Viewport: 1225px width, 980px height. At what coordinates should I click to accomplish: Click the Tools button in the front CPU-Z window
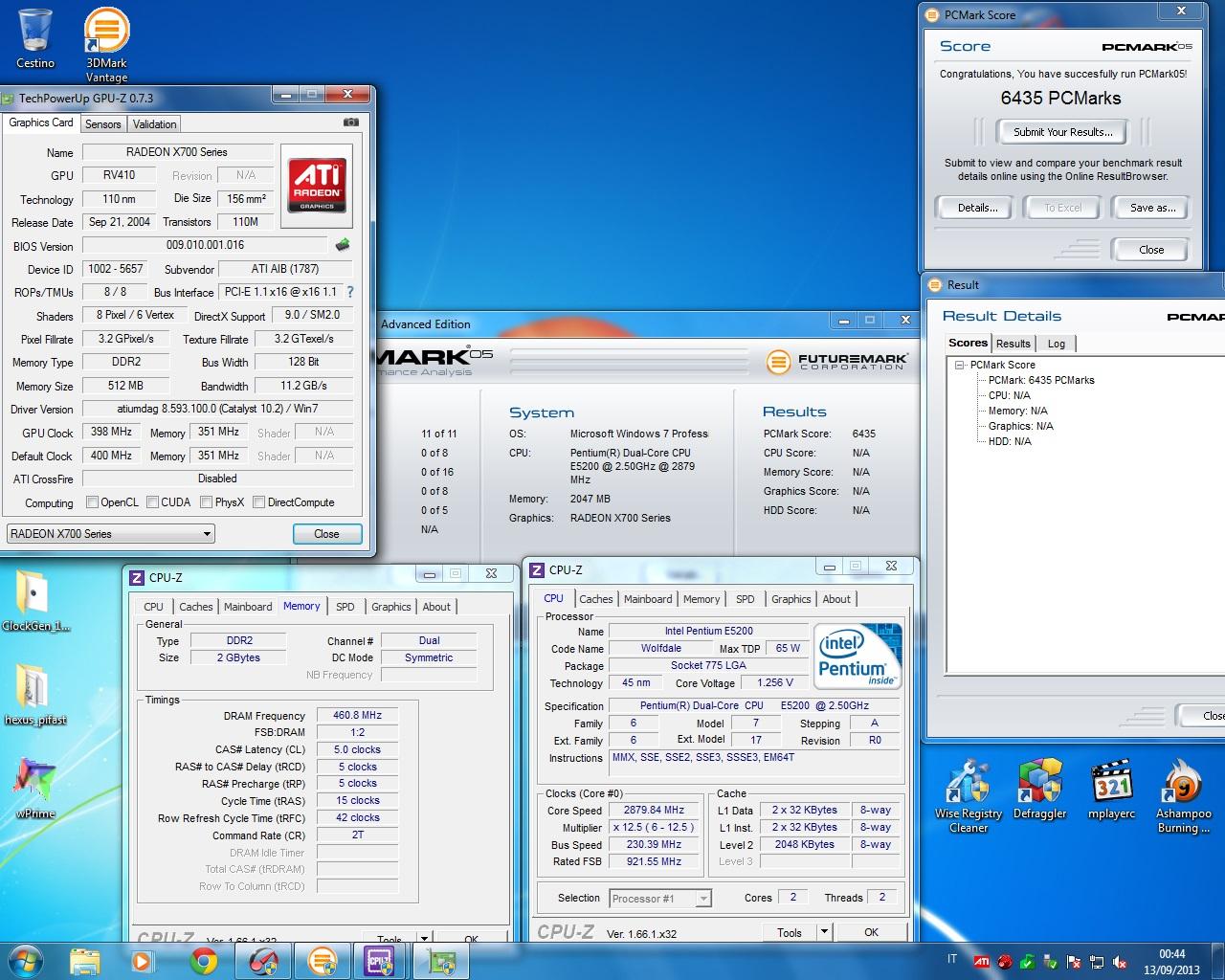790,932
